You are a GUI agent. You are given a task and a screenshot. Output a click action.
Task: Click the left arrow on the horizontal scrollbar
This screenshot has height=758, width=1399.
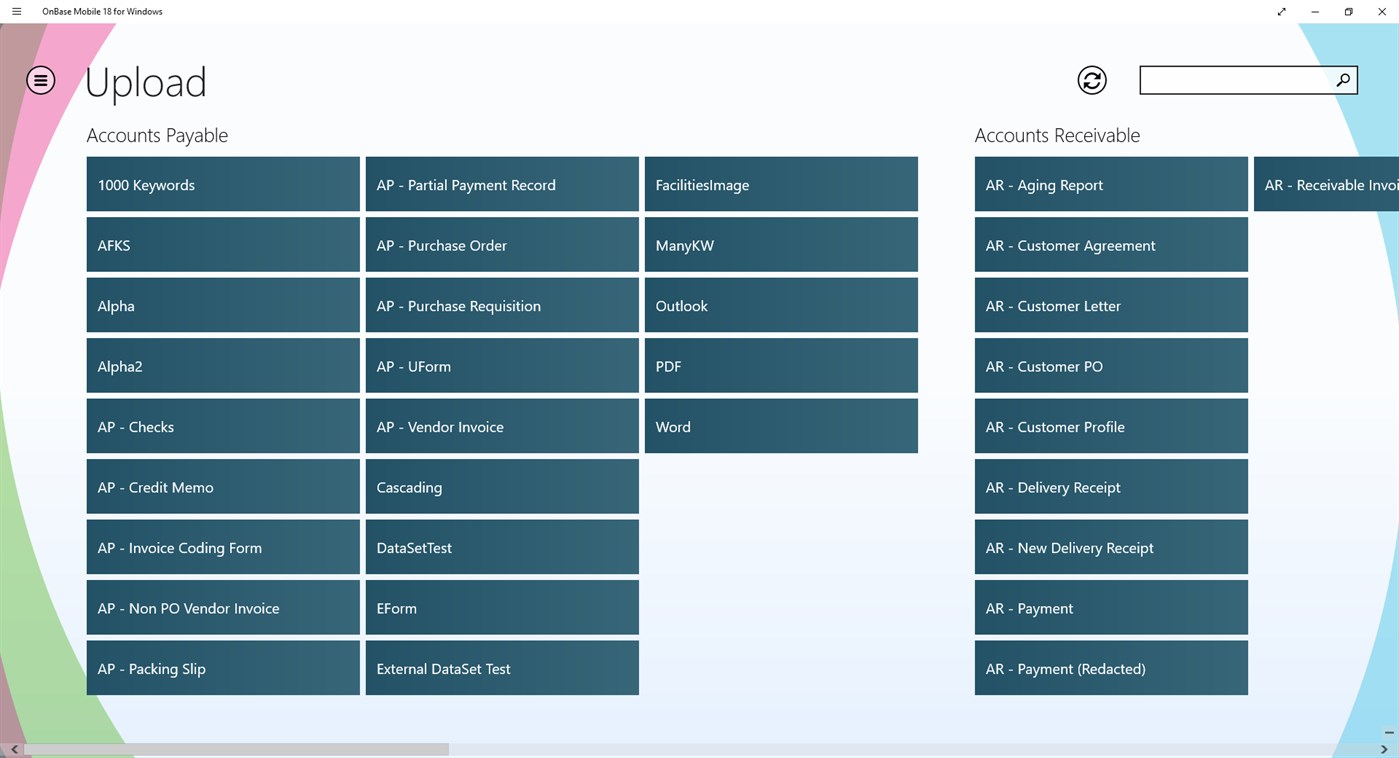click(14, 749)
